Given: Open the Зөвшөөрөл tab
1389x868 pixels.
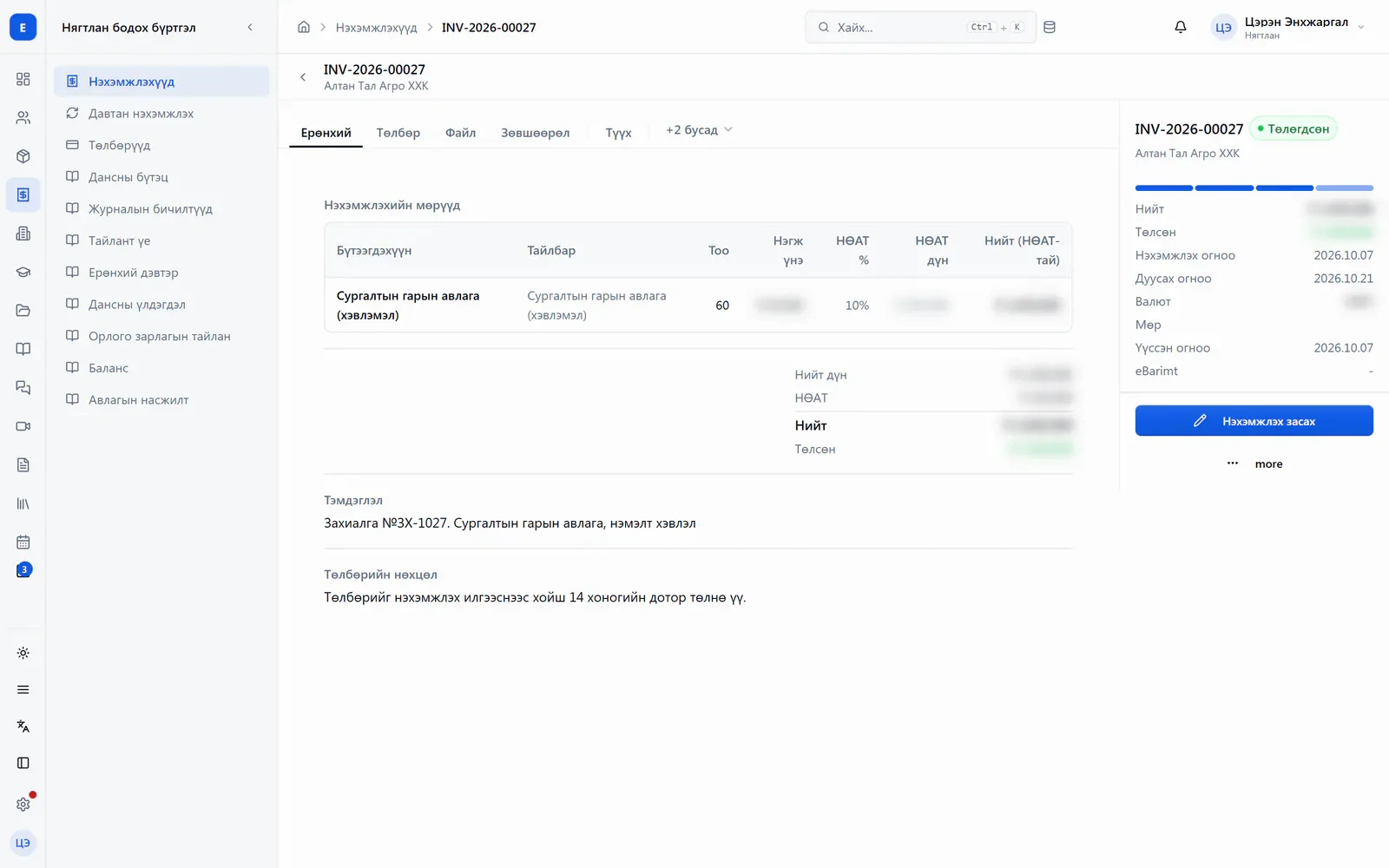Looking at the screenshot, I should (x=536, y=133).
